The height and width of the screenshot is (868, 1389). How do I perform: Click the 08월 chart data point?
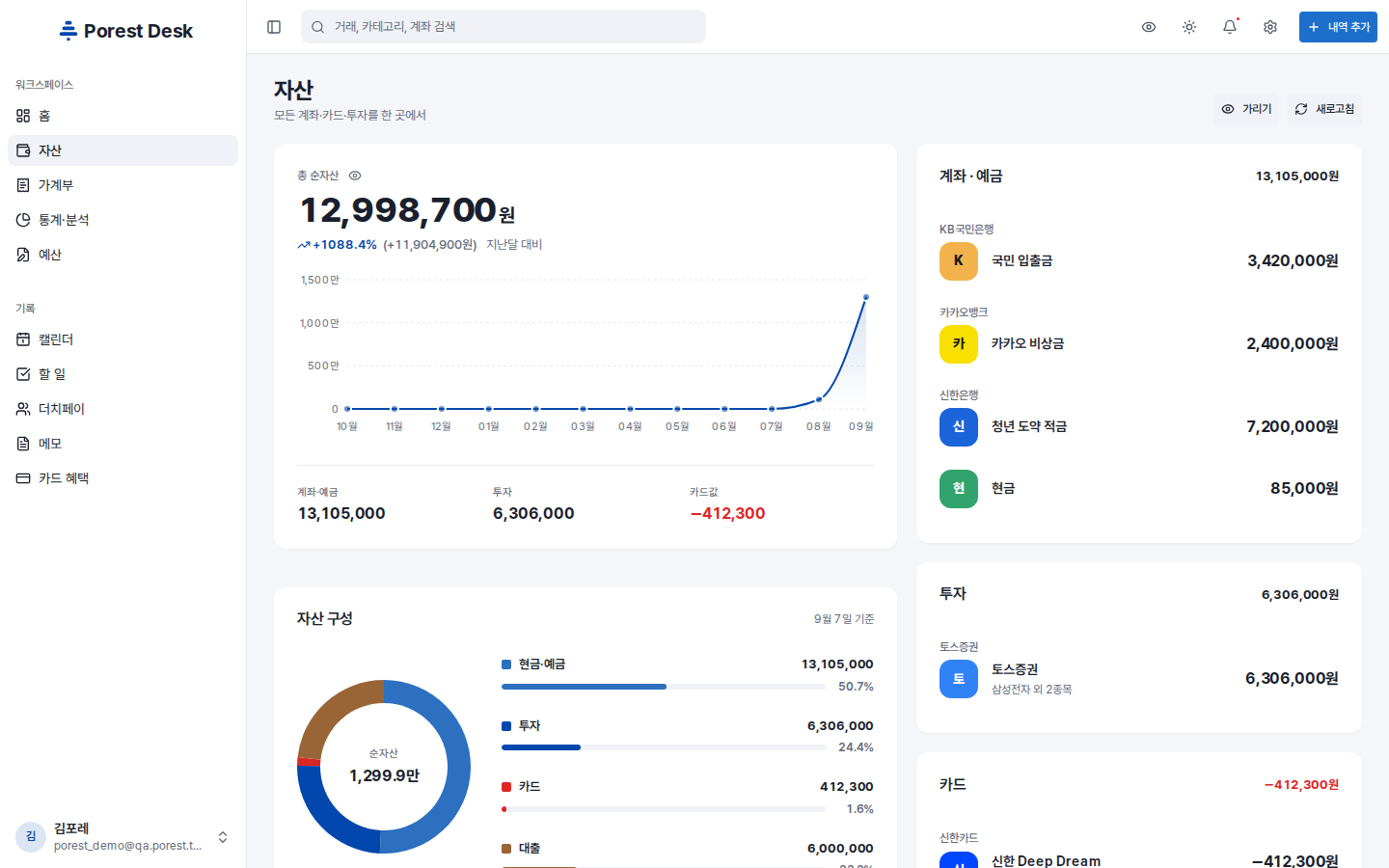[x=819, y=399]
